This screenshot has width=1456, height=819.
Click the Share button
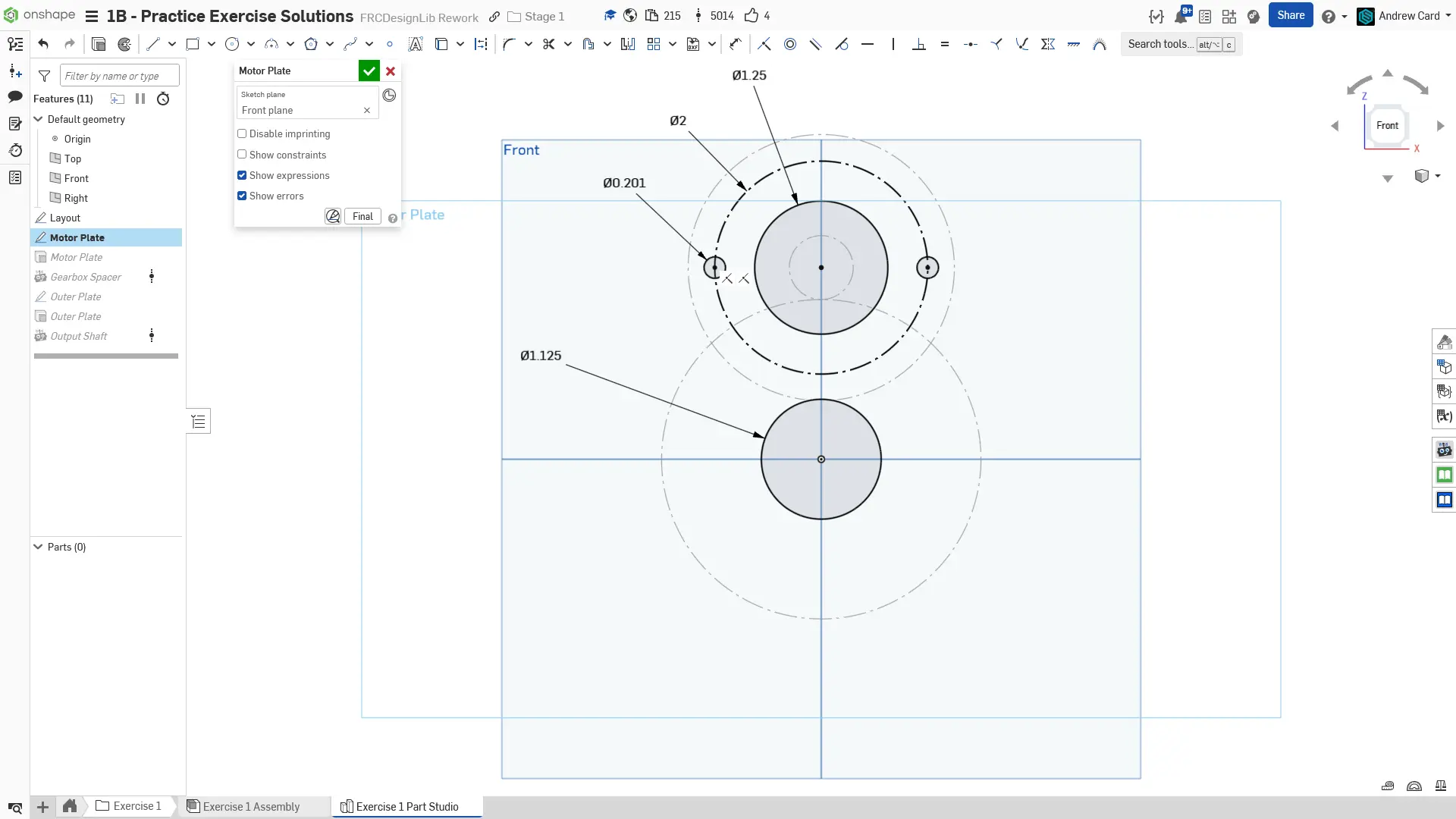click(1290, 15)
